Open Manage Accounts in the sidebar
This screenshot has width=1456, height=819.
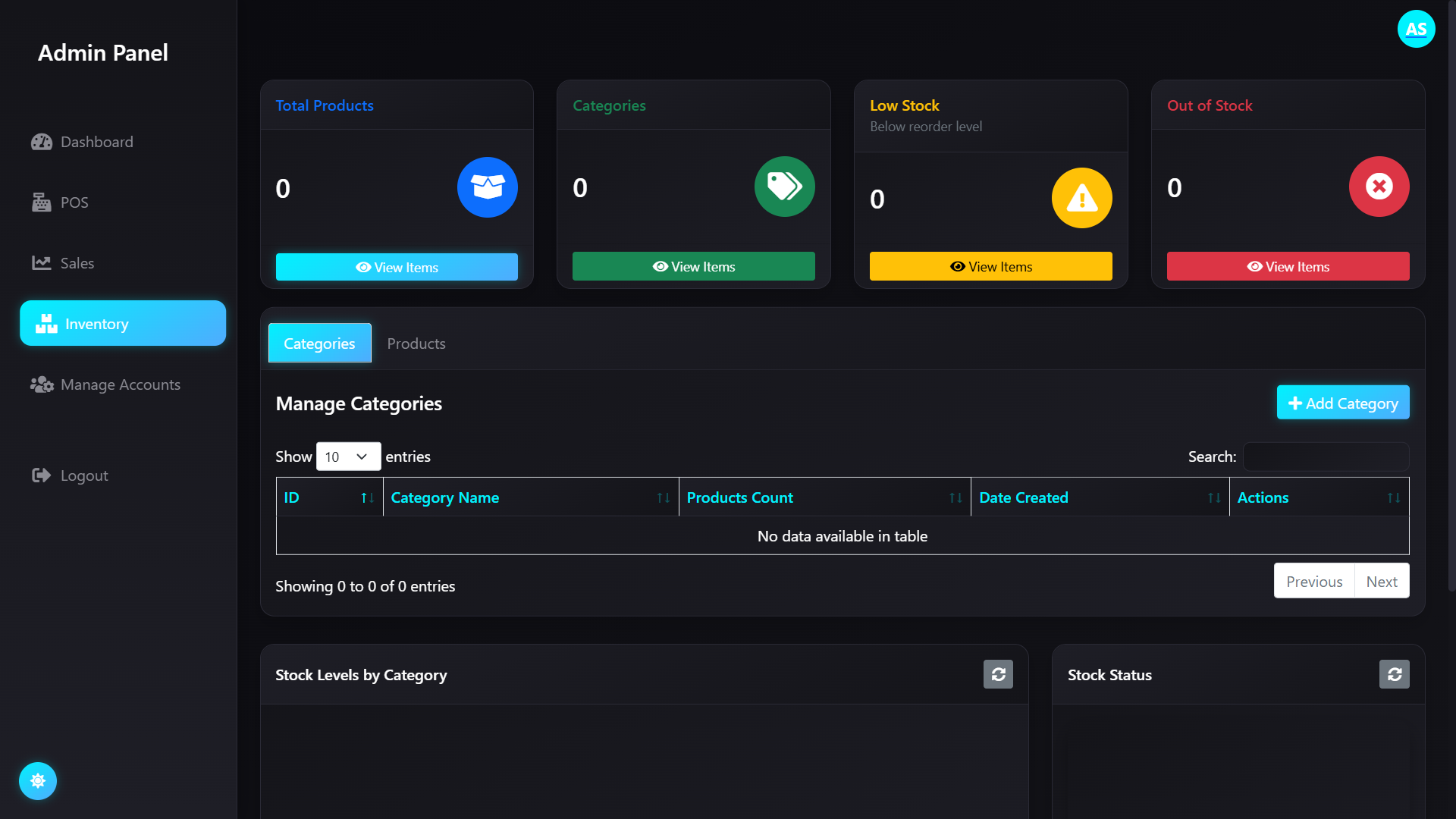120,384
